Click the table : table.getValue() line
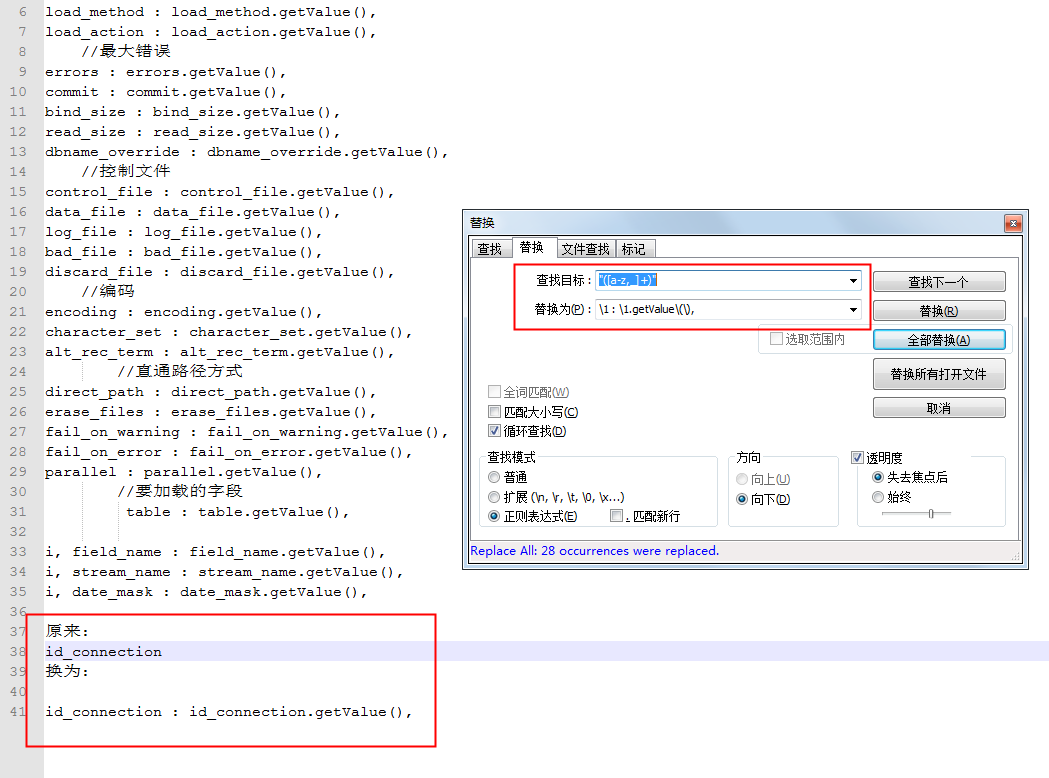1049x778 pixels. pyautogui.click(x=237, y=512)
